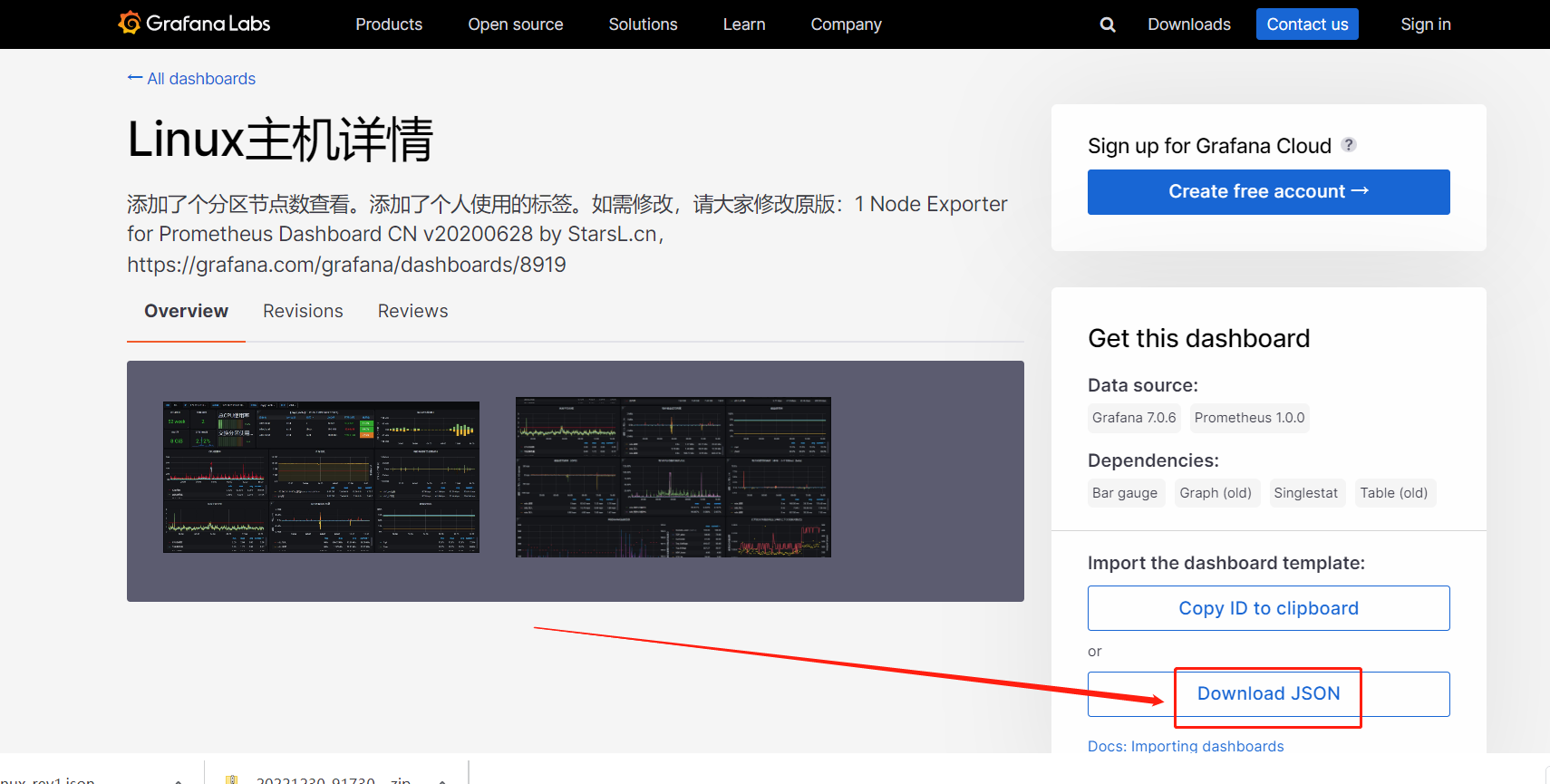Click the help question mark beside Grafana Cloud
The width and height of the screenshot is (1550, 784).
coord(1349,144)
